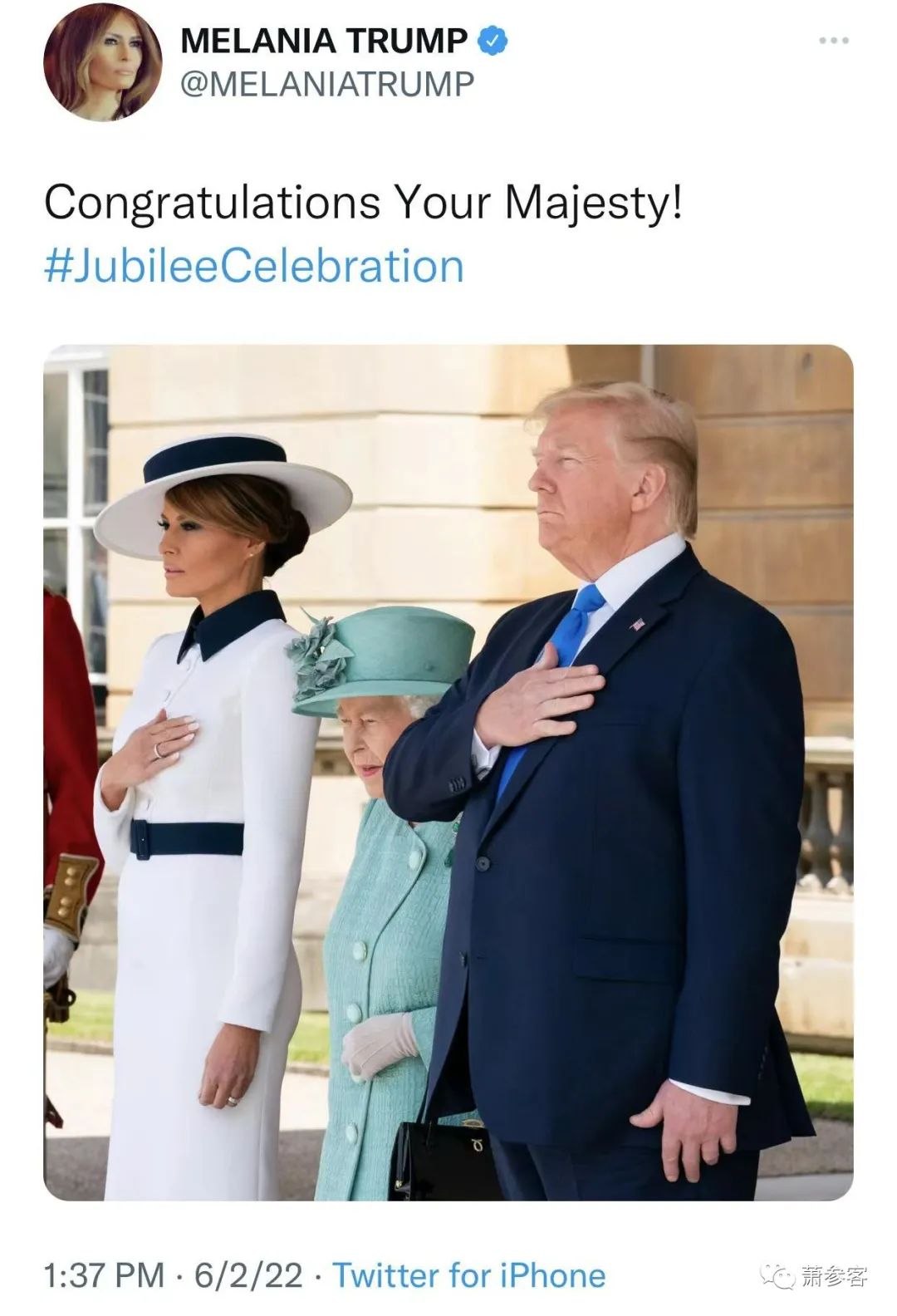Click the white glove in the photo
The height and width of the screenshot is (1316, 897).
coord(380,1043)
